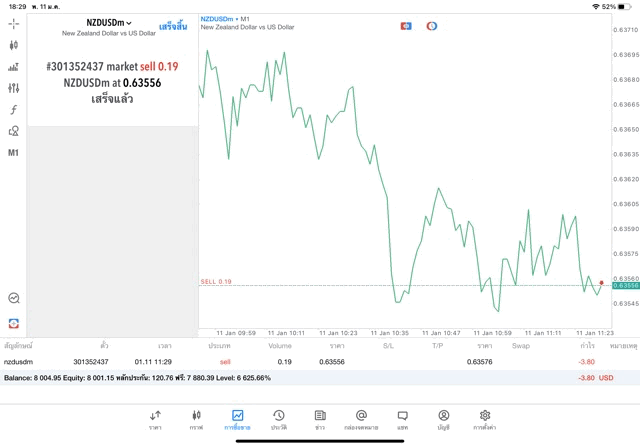Screen dimensions: 640x447
Task: Tap the blue เสร็จสิ้น done button
Action: pos(173,27)
